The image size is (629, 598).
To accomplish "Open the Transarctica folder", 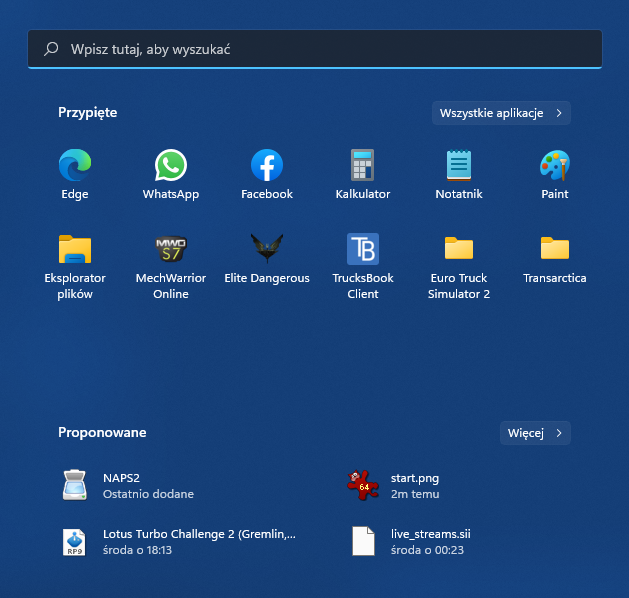I will (555, 248).
